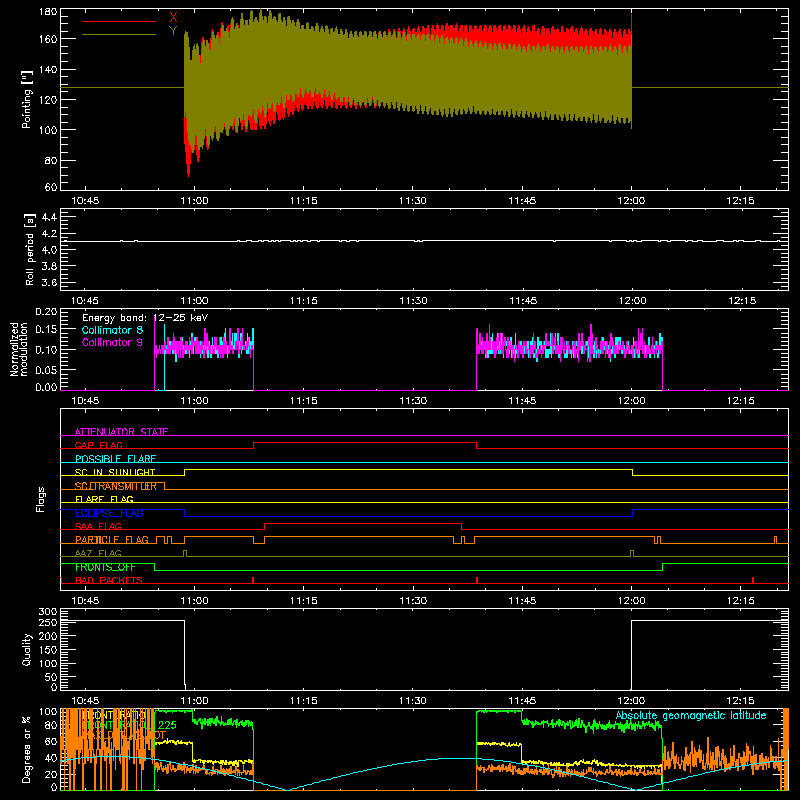Click the ATTENUATOR_STATE flag label

tap(121, 432)
